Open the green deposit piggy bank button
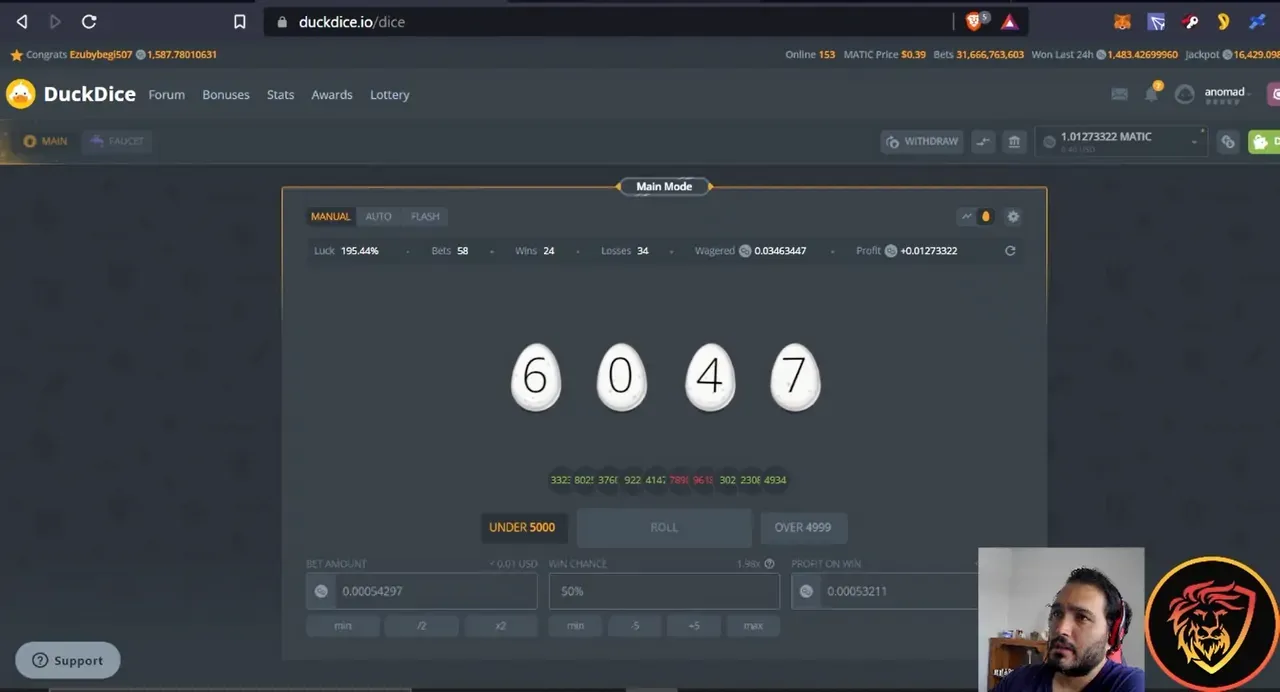The image size is (1280, 692). click(x=1264, y=142)
